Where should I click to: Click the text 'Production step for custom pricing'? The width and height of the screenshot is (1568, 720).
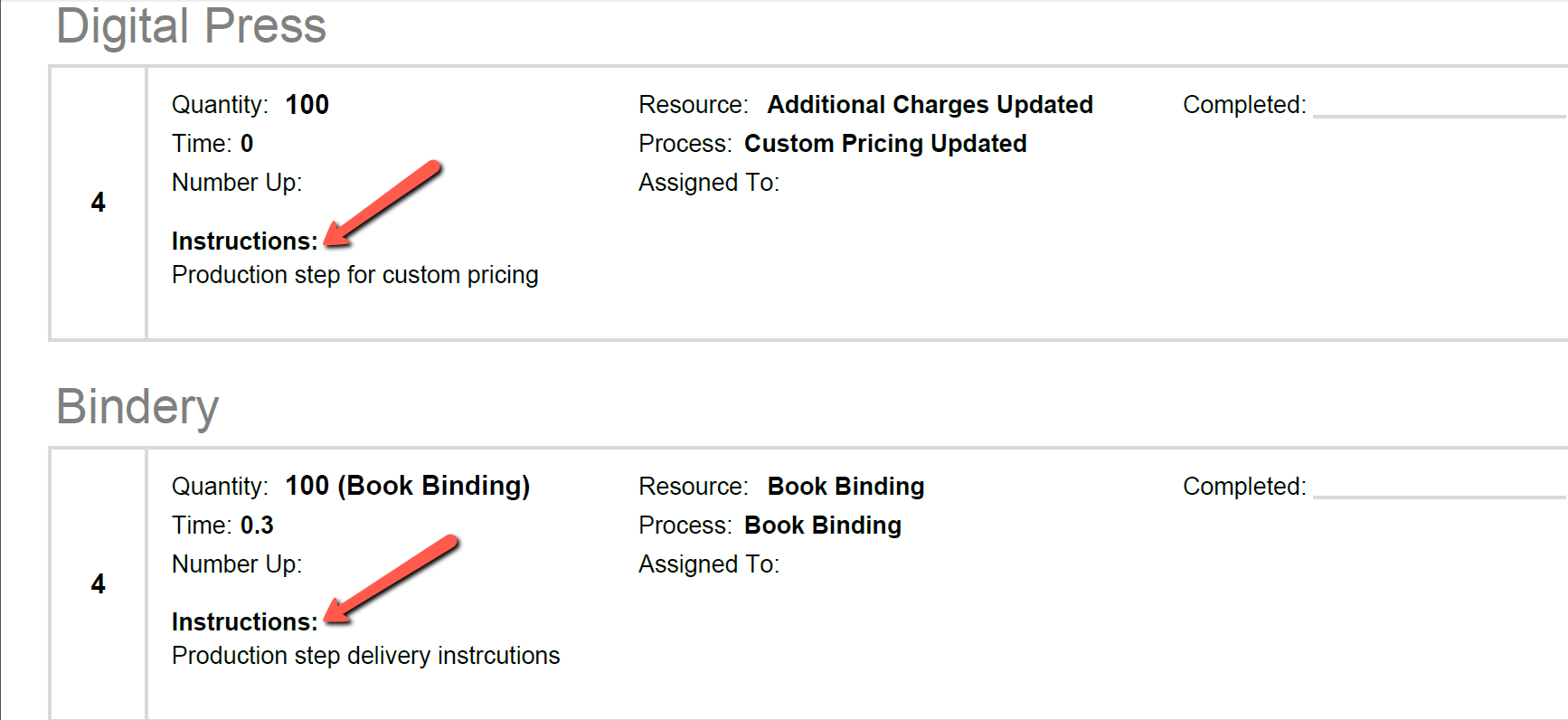[355, 275]
